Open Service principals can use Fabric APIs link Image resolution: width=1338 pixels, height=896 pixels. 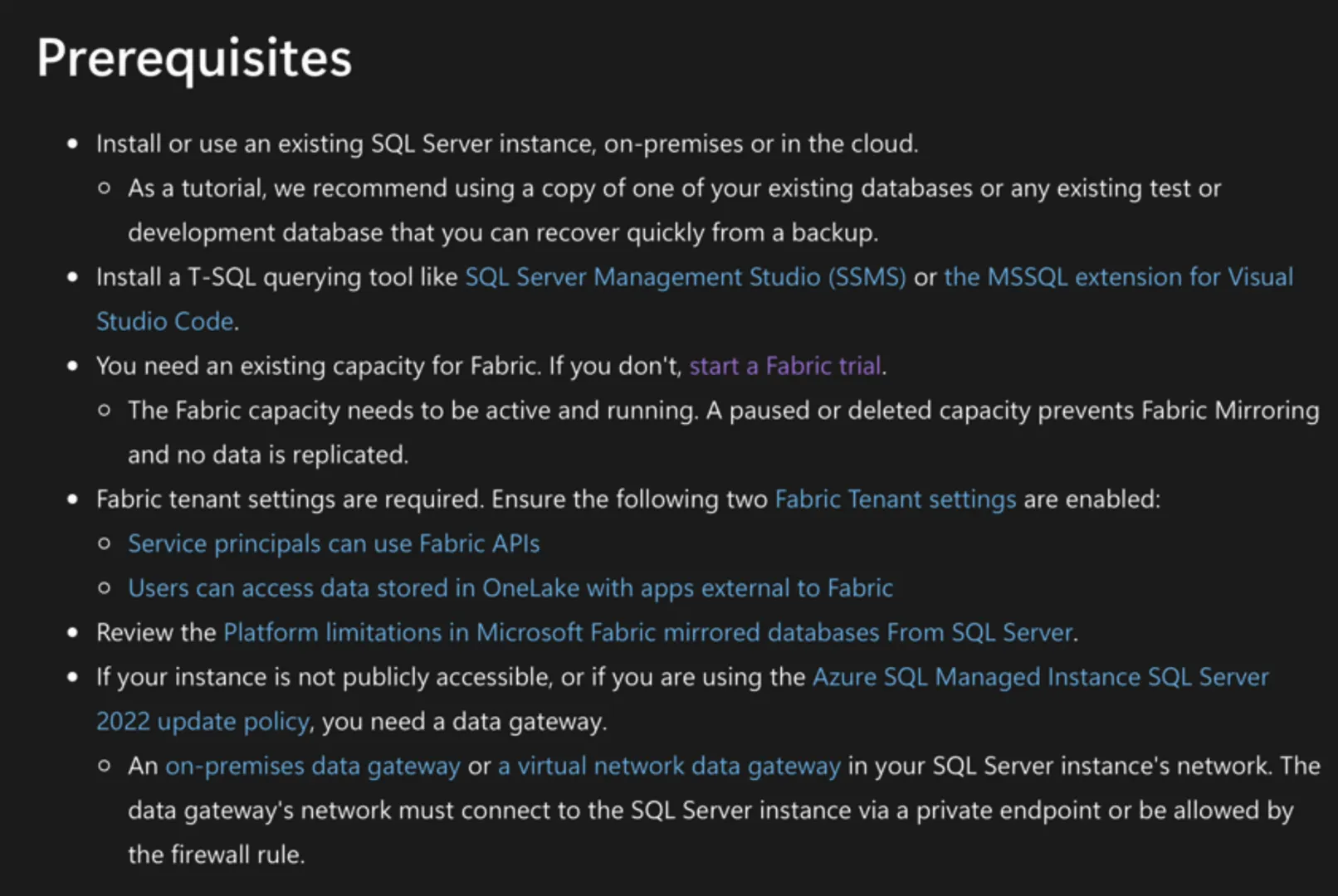(x=334, y=544)
